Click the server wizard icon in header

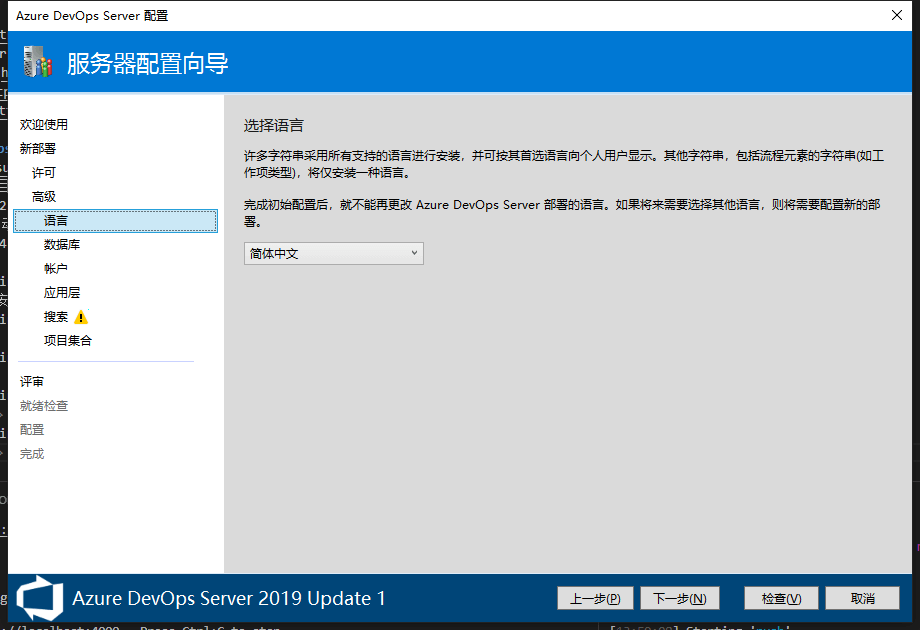click(x=37, y=63)
